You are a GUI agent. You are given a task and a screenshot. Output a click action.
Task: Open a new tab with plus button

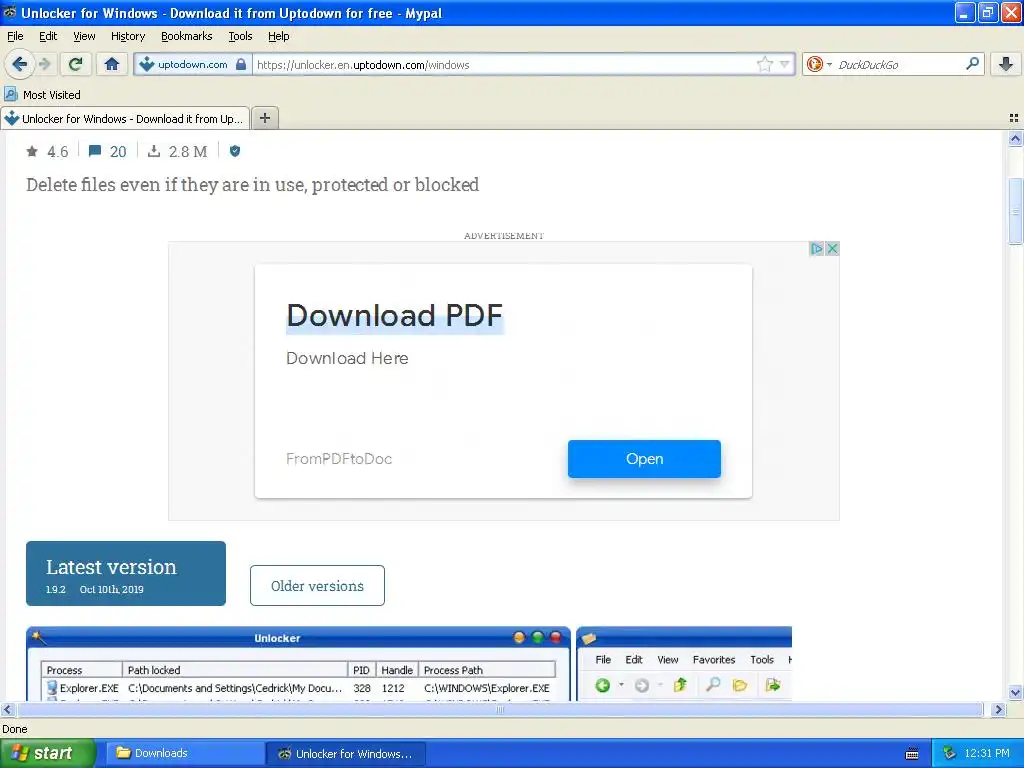click(264, 118)
